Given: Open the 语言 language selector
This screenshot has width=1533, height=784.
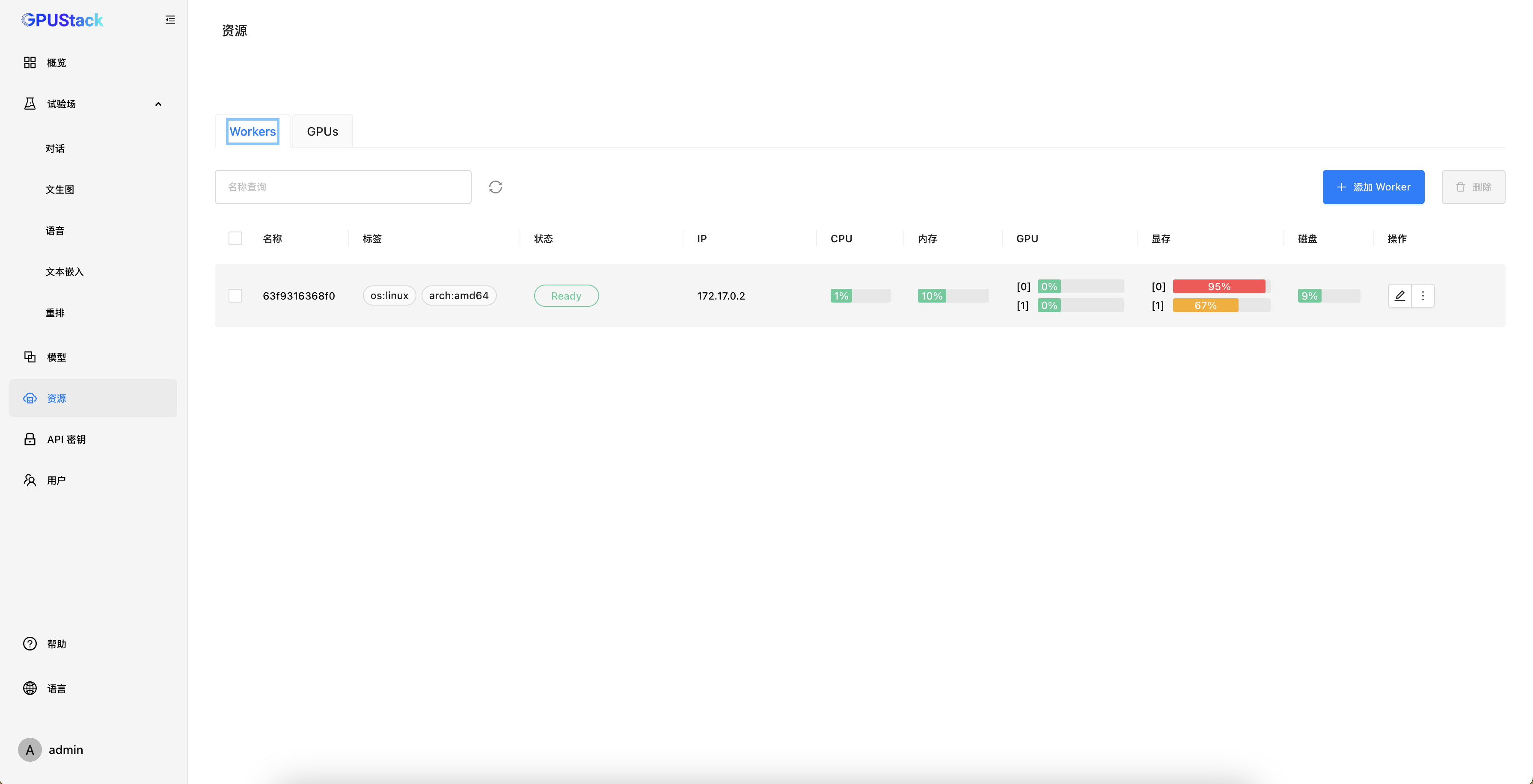Looking at the screenshot, I should (56, 689).
